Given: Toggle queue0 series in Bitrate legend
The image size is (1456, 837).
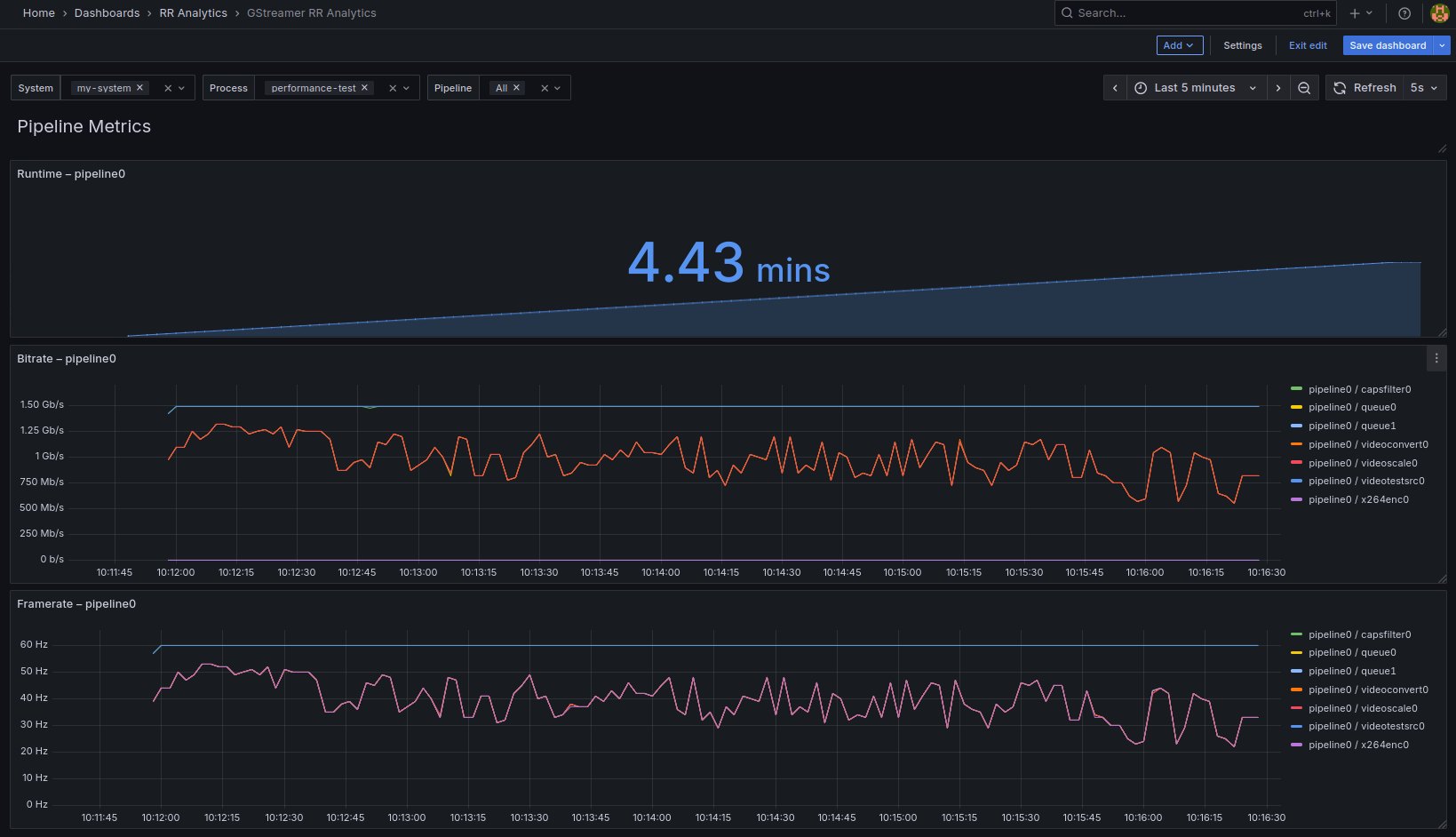Looking at the screenshot, I should [1352, 407].
